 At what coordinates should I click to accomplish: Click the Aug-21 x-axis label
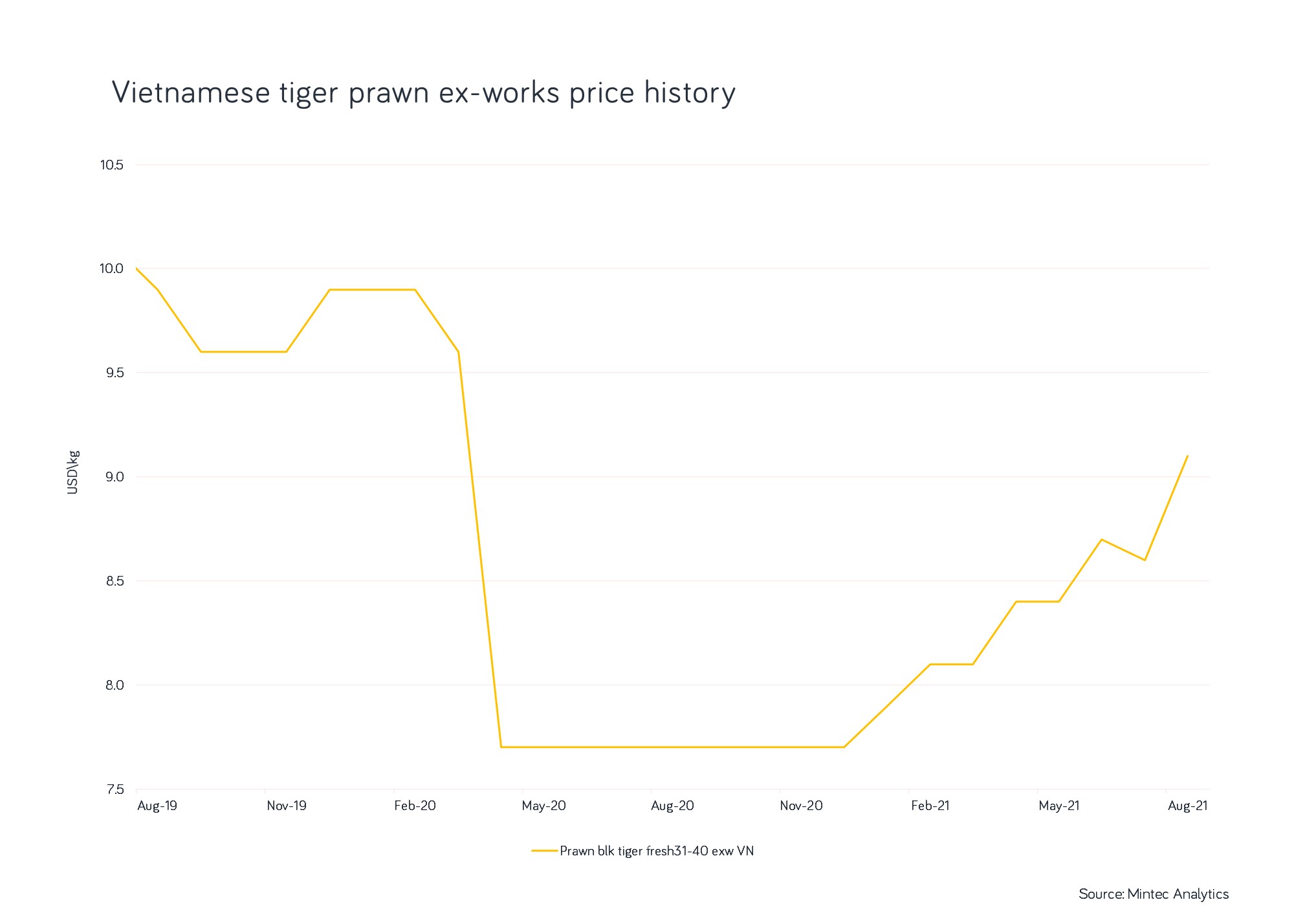pos(1187,806)
